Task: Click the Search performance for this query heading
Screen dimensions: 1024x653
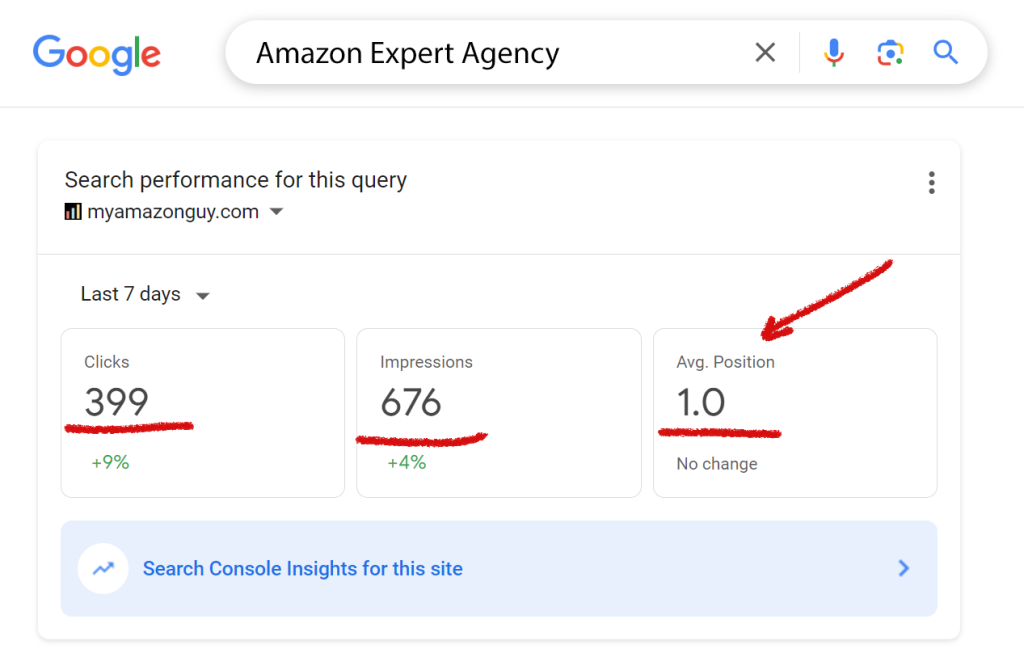Action: [x=236, y=180]
